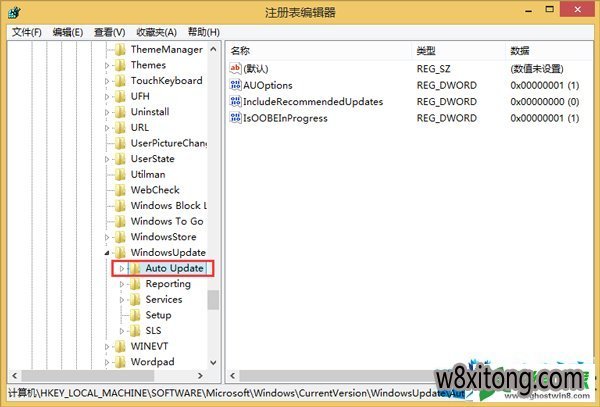This screenshot has height=407, width=600.
Task: Select the IncludeRecommendedUpdates value icon
Action: point(235,101)
